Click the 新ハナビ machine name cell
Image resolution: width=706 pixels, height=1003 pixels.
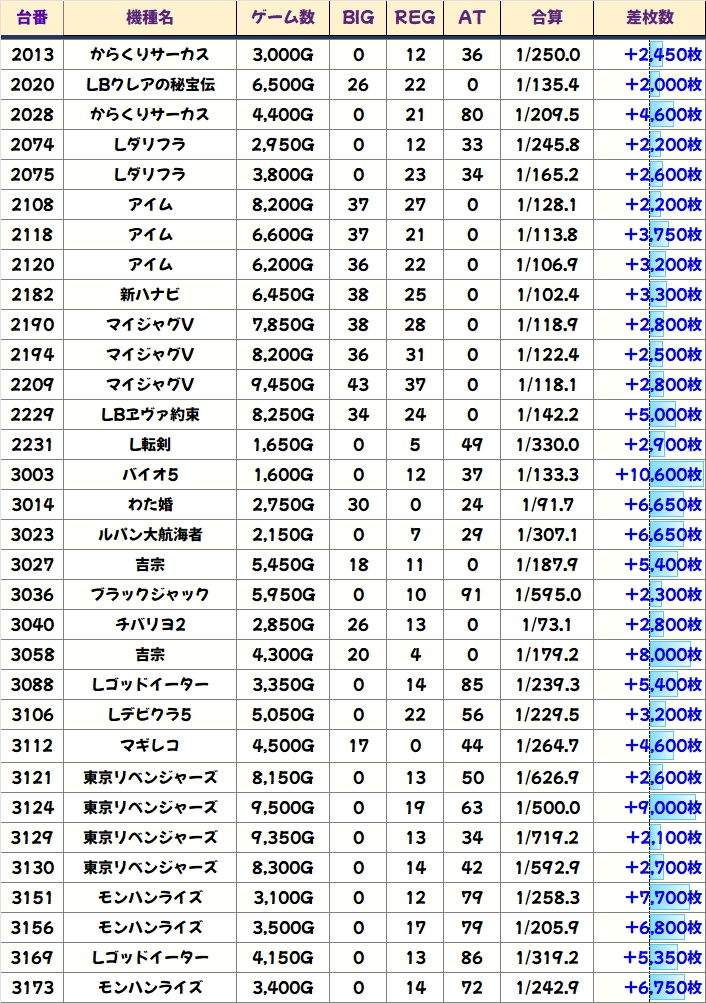[149, 294]
